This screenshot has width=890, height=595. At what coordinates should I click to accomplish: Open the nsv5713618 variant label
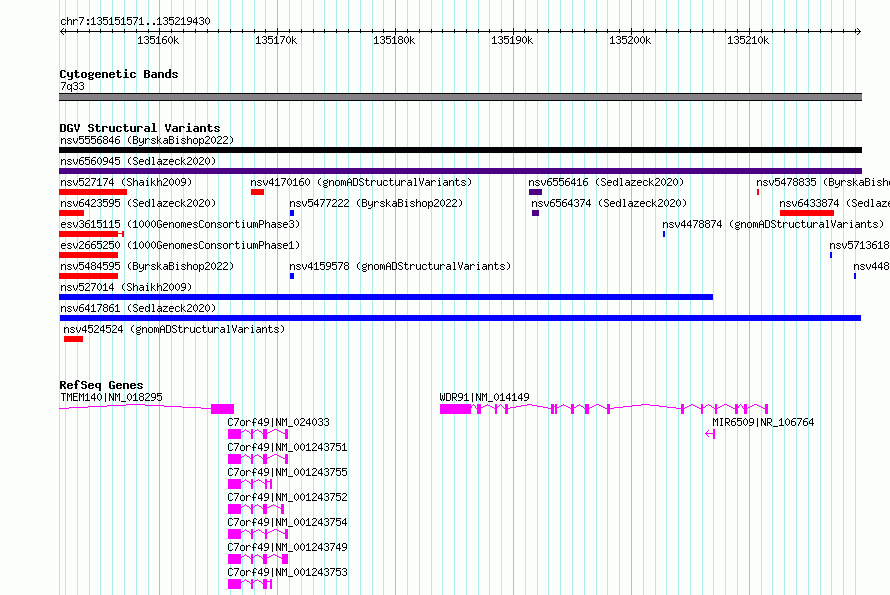click(x=859, y=245)
